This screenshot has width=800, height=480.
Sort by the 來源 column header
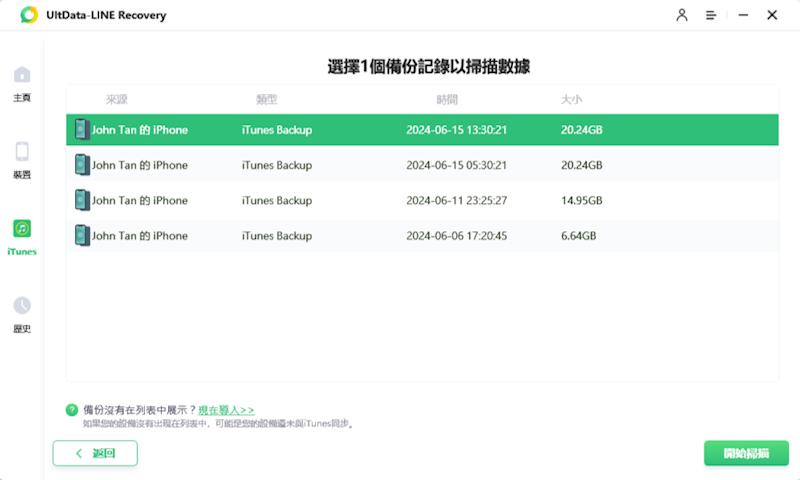point(117,100)
